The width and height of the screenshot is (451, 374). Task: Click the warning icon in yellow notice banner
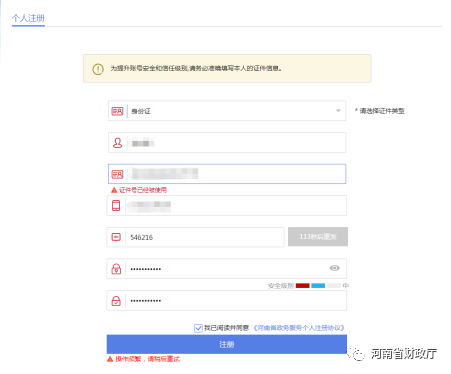98,69
